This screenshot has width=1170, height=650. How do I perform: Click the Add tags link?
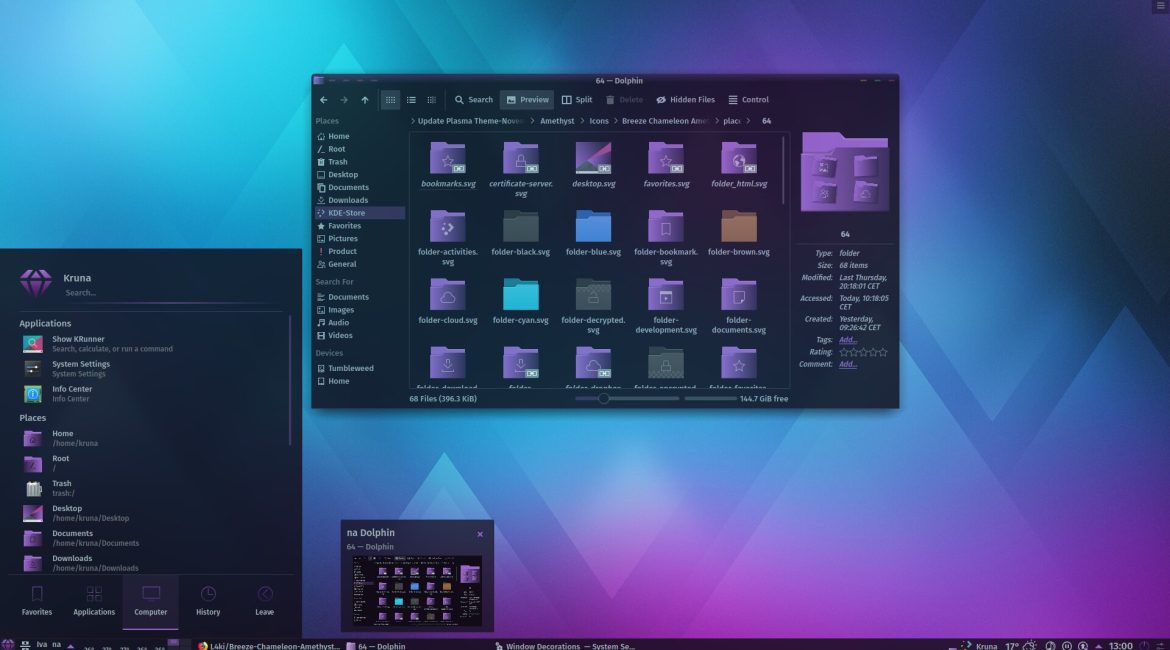pos(847,340)
